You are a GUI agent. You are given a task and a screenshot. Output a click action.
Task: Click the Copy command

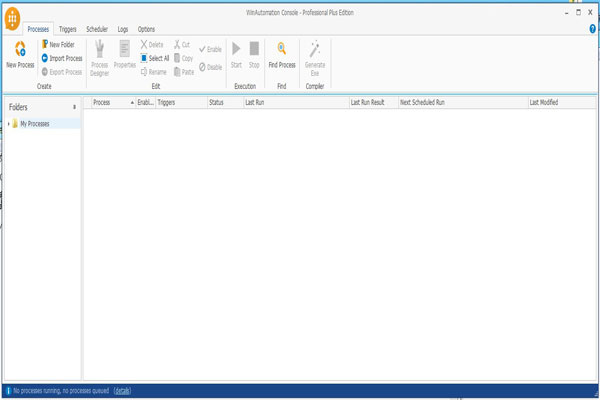point(183,58)
